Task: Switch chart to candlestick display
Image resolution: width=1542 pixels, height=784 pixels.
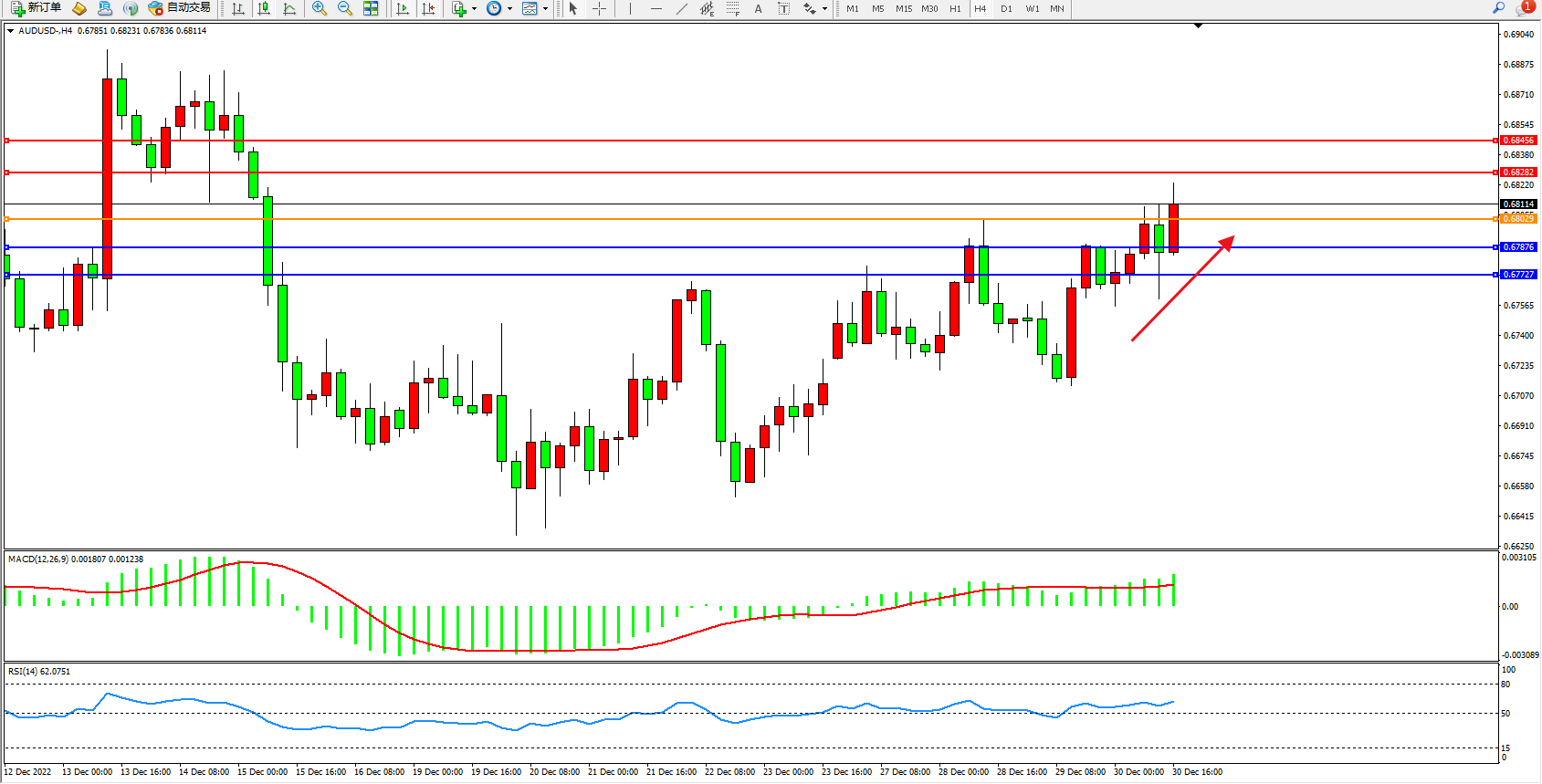Action: coord(264,8)
